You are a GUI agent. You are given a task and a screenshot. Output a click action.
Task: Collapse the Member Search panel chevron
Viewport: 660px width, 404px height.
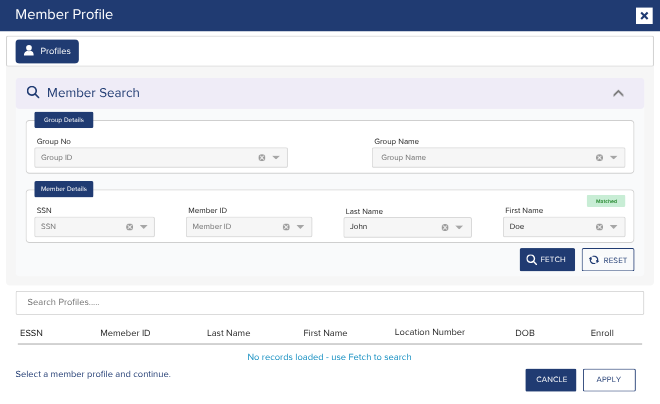point(618,93)
